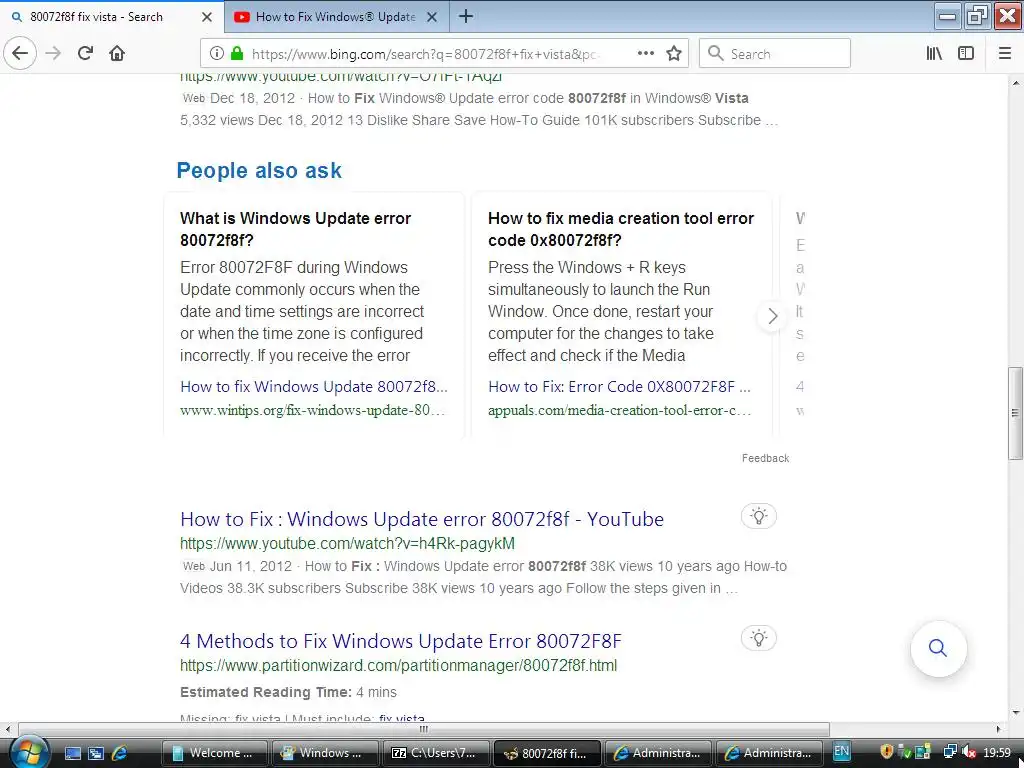Click the network tray icon

pos(950,752)
